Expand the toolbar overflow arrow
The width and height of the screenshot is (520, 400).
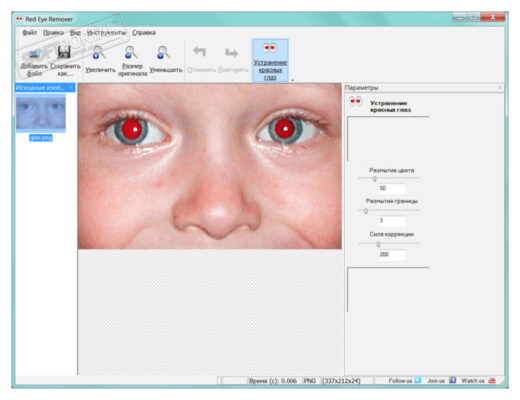(x=292, y=80)
